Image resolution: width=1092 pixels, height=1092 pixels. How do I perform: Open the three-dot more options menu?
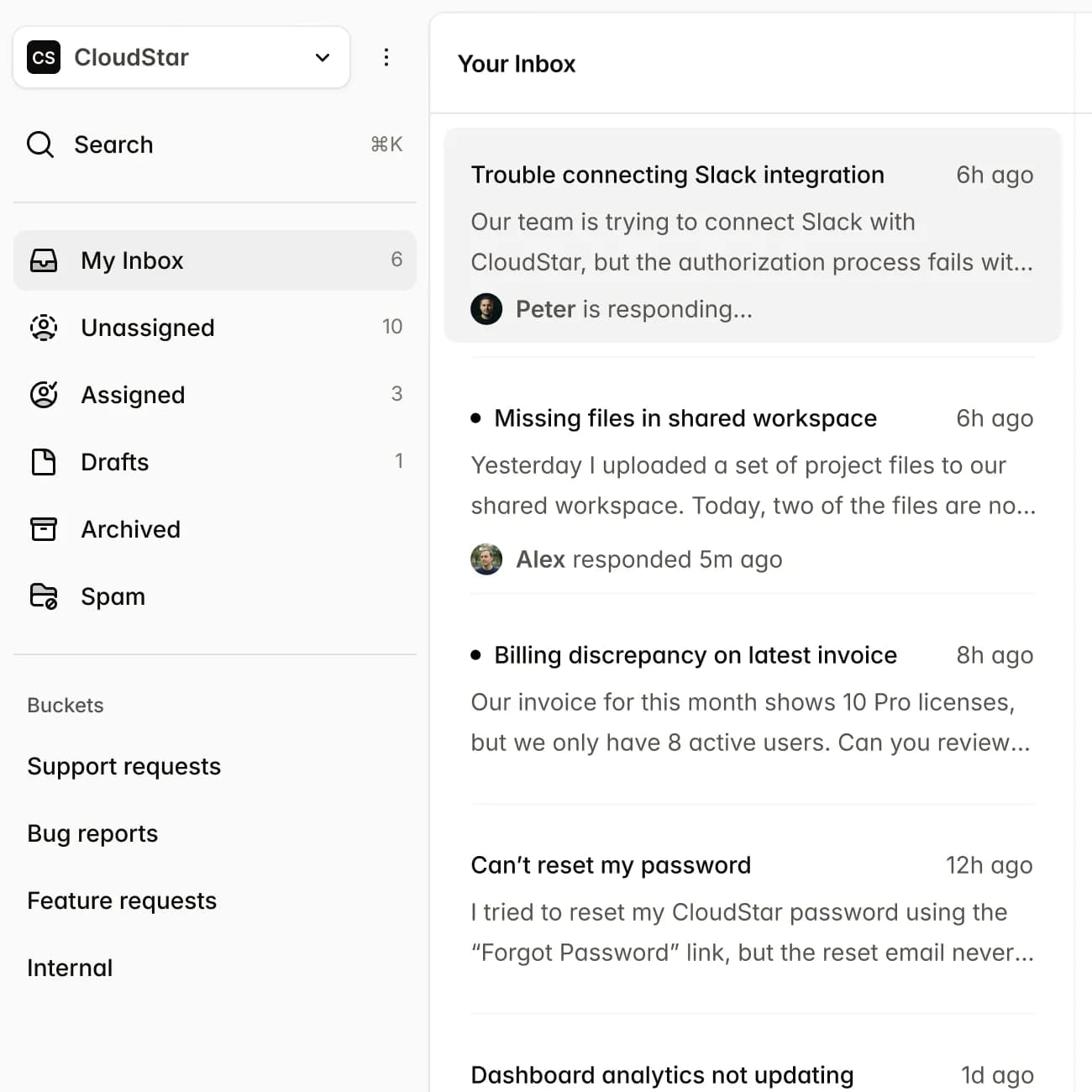(386, 57)
